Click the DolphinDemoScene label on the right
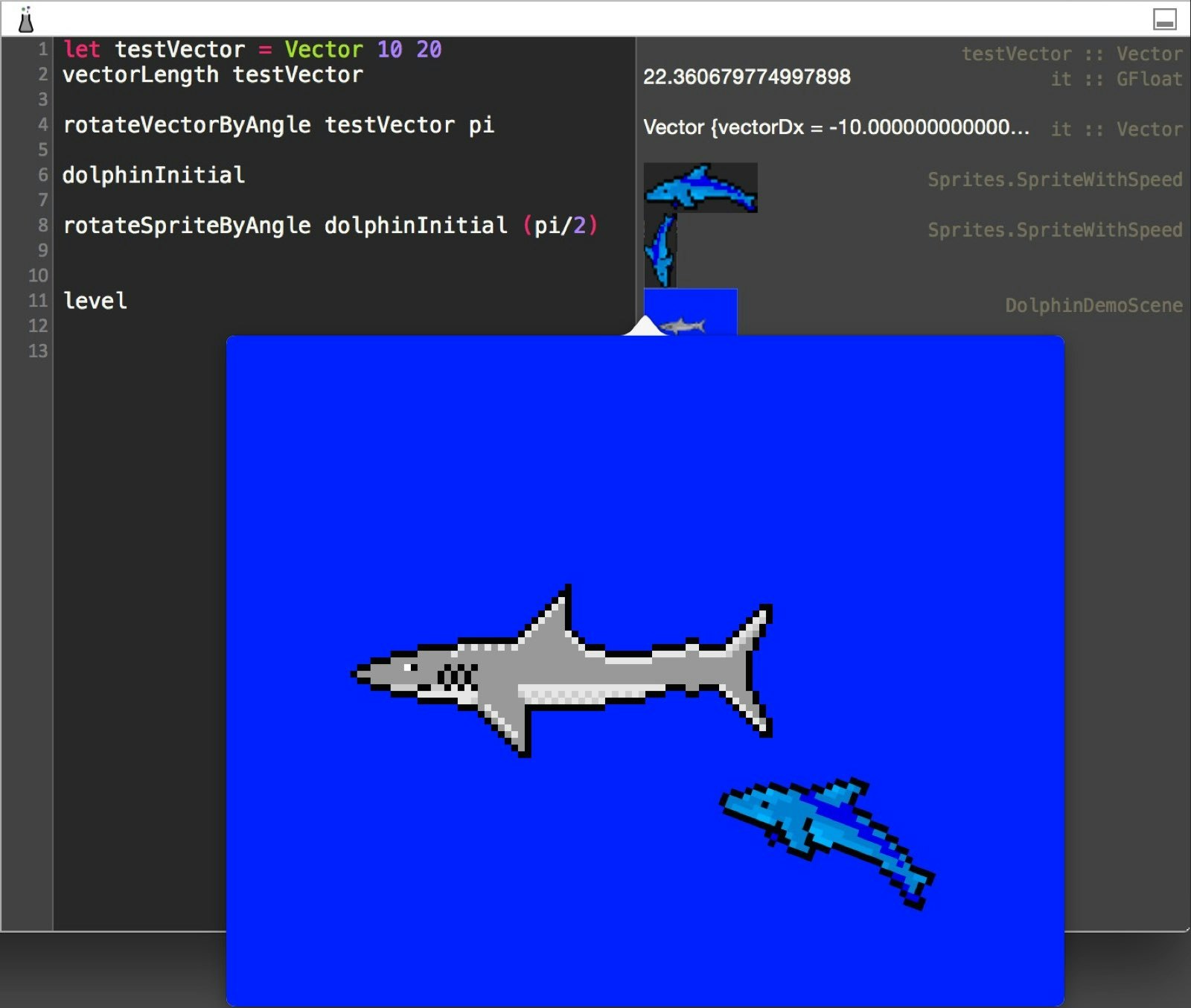The height and width of the screenshot is (1008, 1191). coord(1093,305)
